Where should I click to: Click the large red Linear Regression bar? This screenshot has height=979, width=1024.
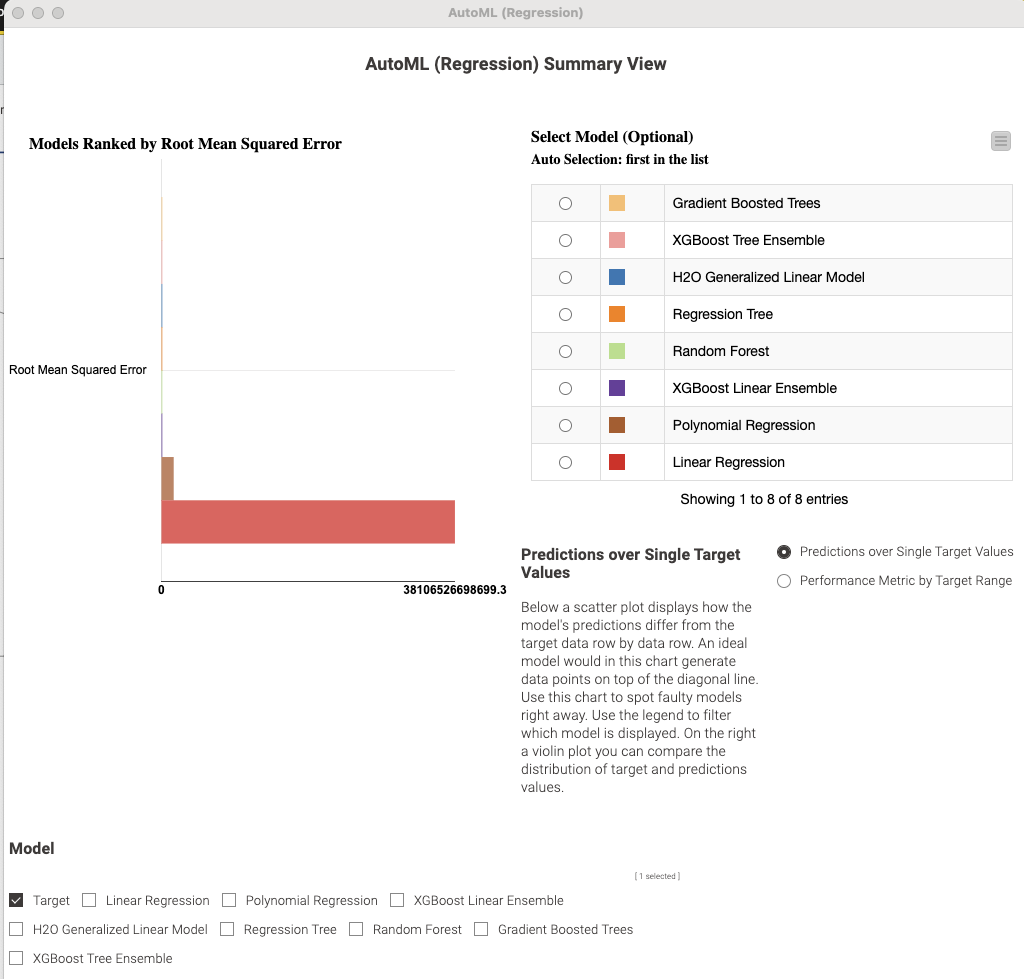pos(308,521)
